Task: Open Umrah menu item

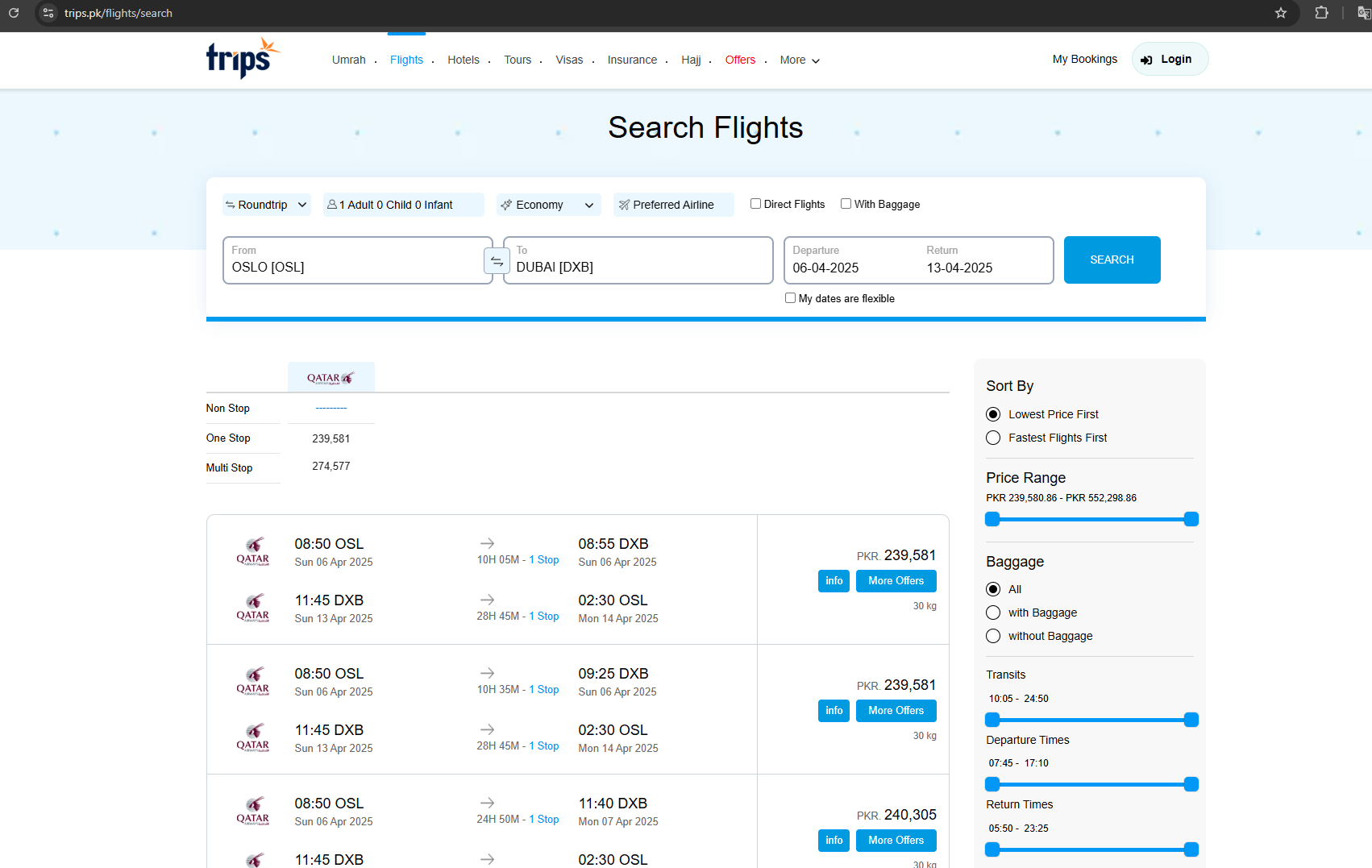Action: point(349,60)
